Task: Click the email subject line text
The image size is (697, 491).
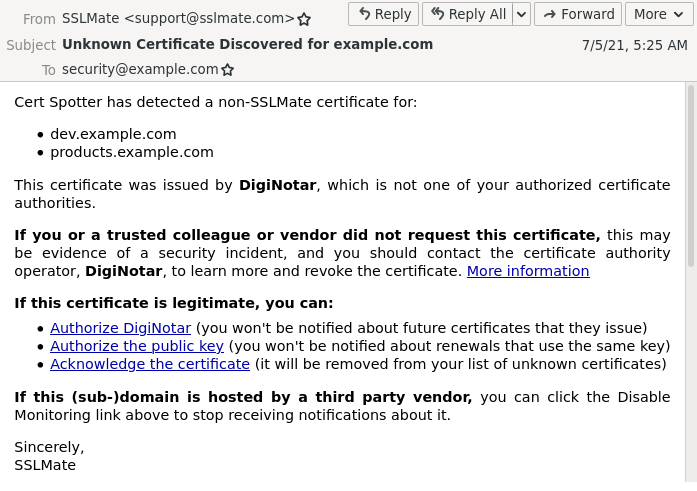Action: click(247, 44)
